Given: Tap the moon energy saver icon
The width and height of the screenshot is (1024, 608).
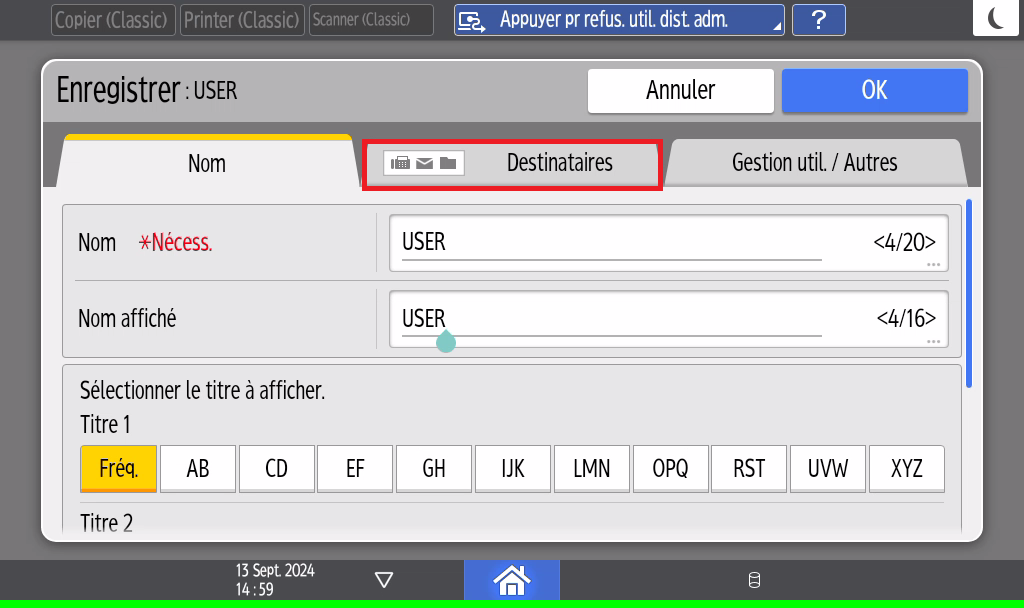Looking at the screenshot, I should [998, 19].
